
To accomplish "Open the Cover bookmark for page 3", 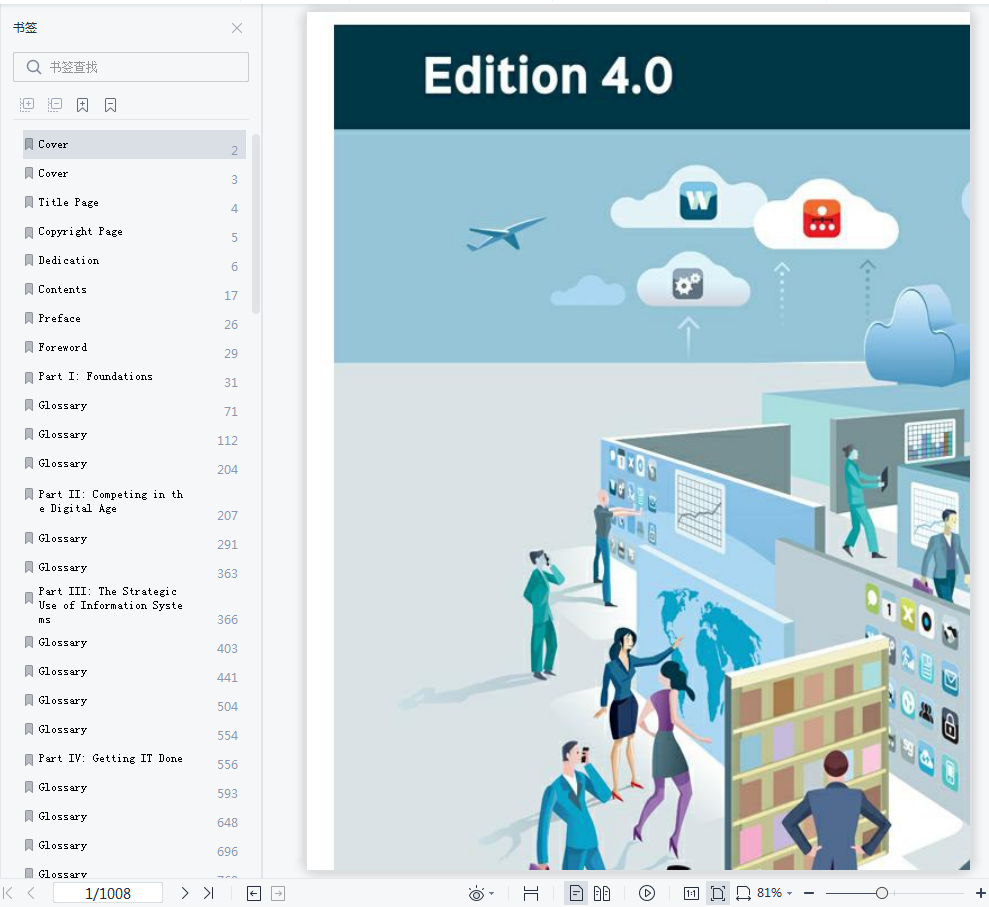I will pos(134,173).
